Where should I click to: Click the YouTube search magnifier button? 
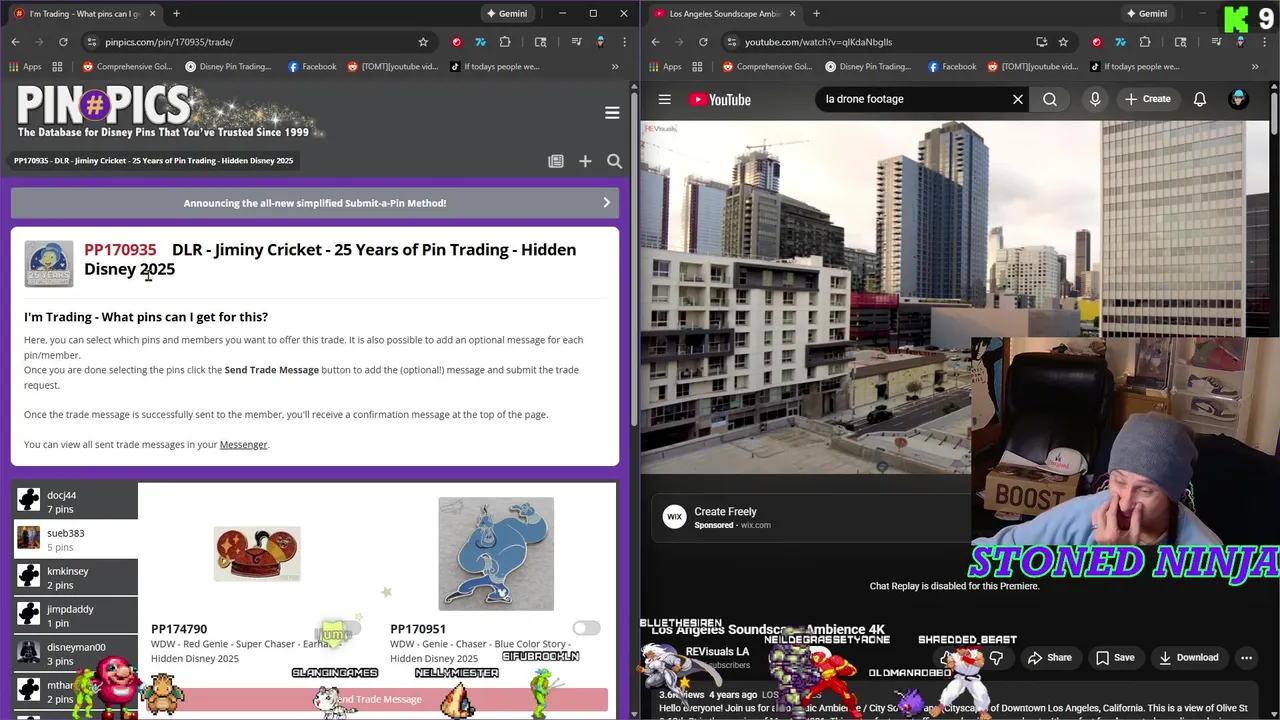click(1050, 99)
